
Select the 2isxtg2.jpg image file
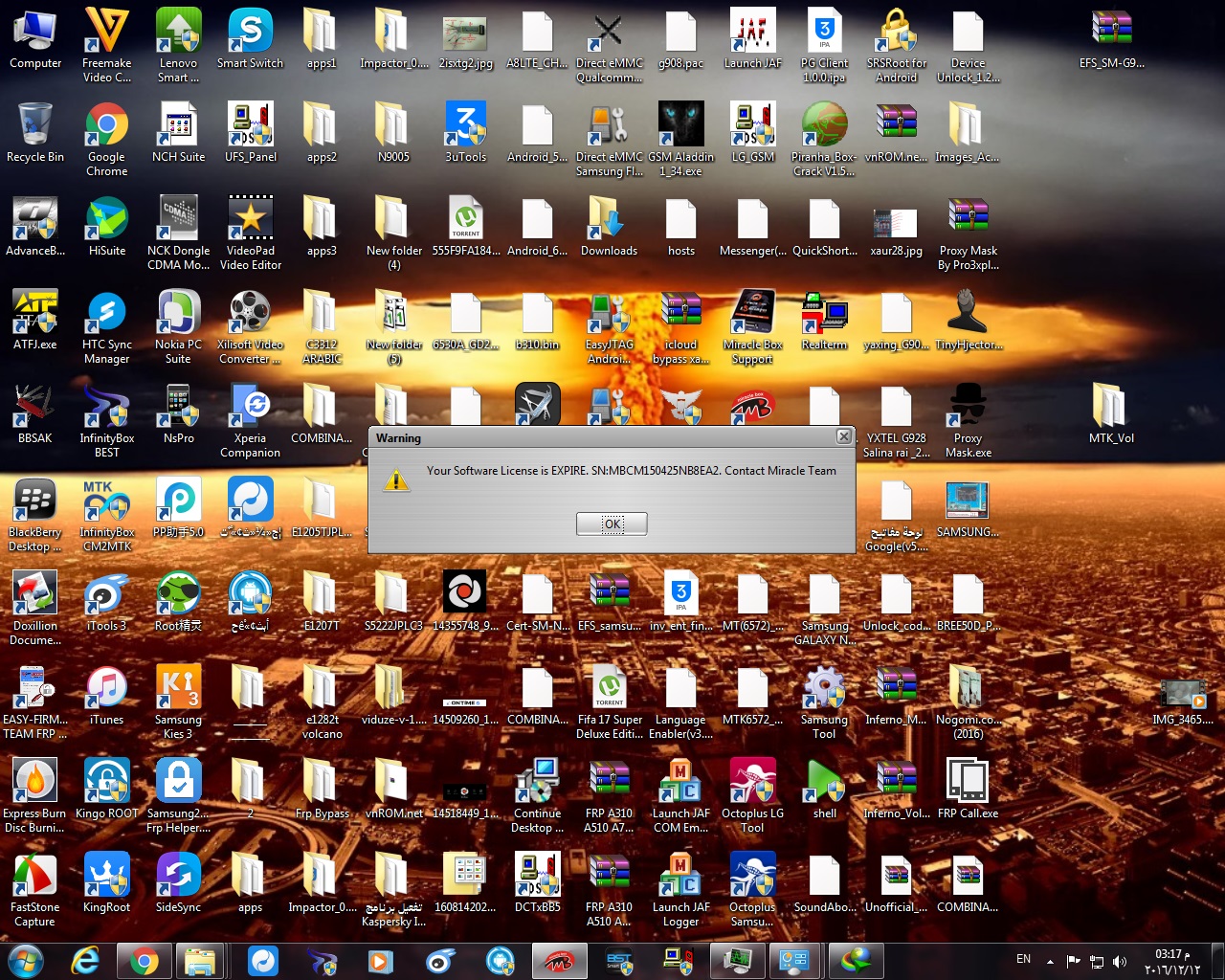[466, 39]
